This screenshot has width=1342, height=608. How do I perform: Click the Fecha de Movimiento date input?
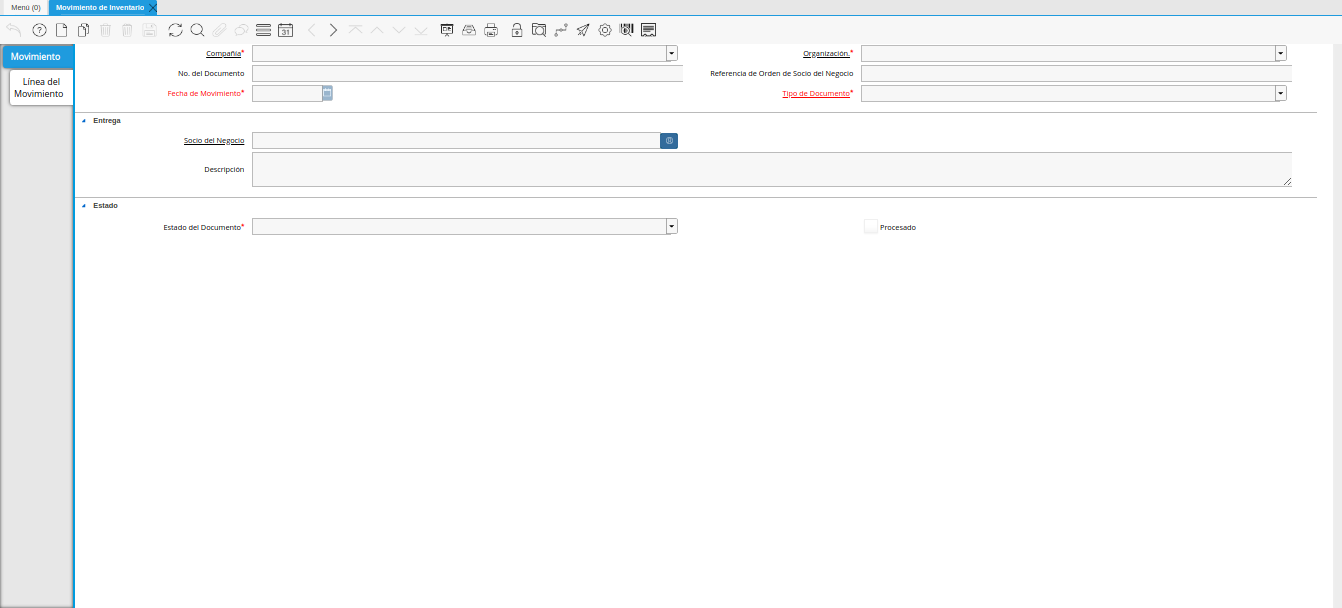point(287,93)
